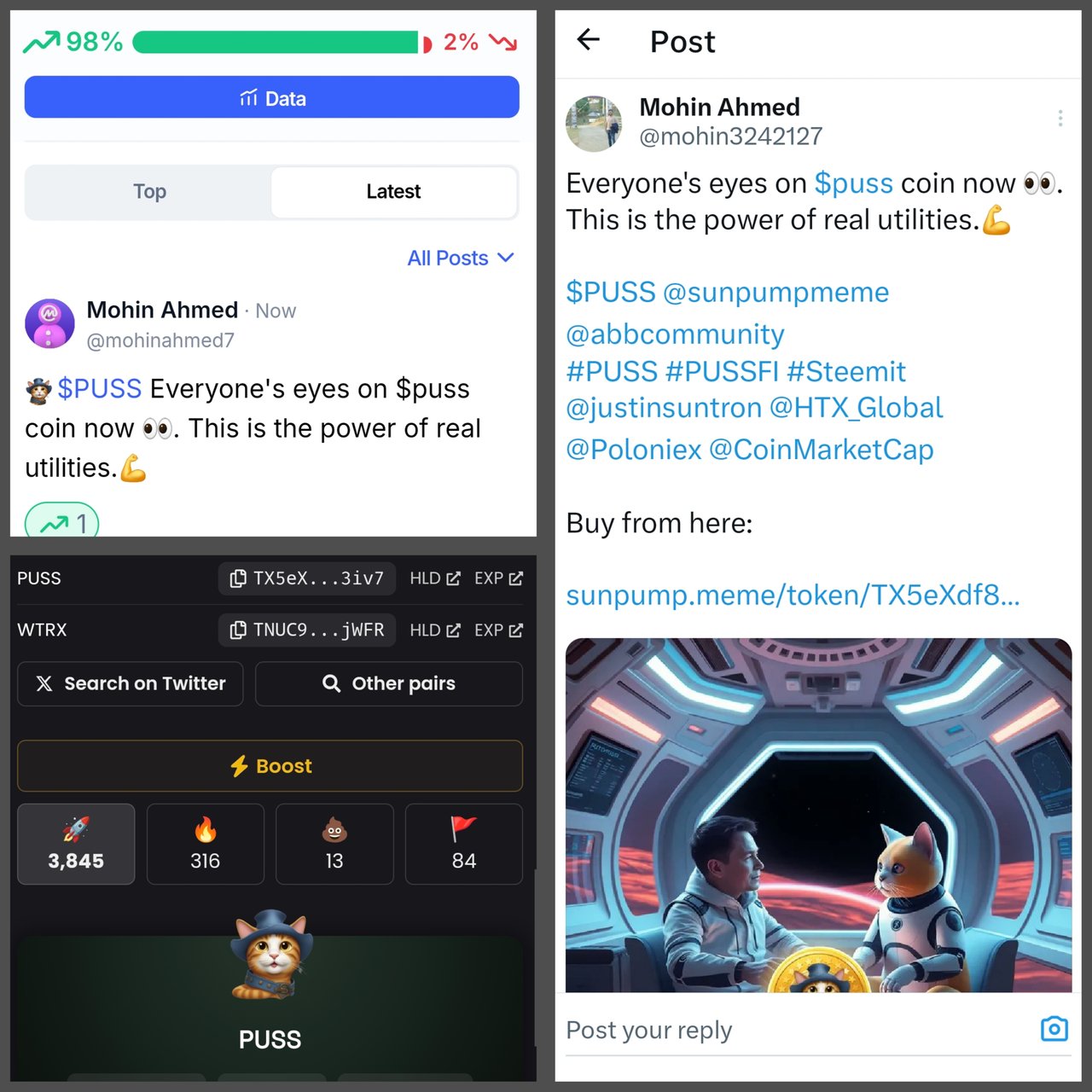Screen dimensions: 1092x1092
Task: Vote with the rocket reaction 3,845
Action: pyautogui.click(x=76, y=844)
